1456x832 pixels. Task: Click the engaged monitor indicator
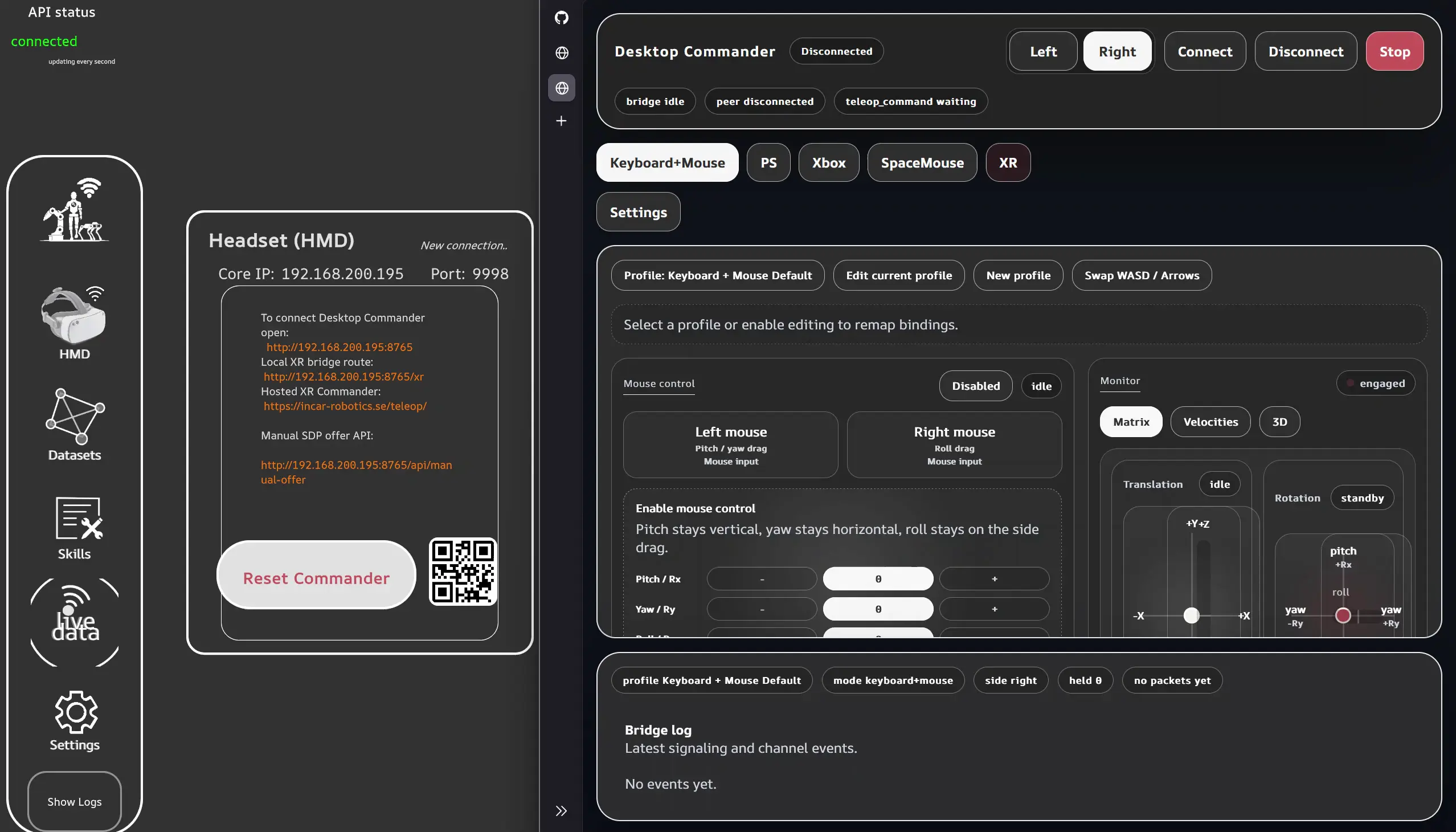tap(1376, 384)
